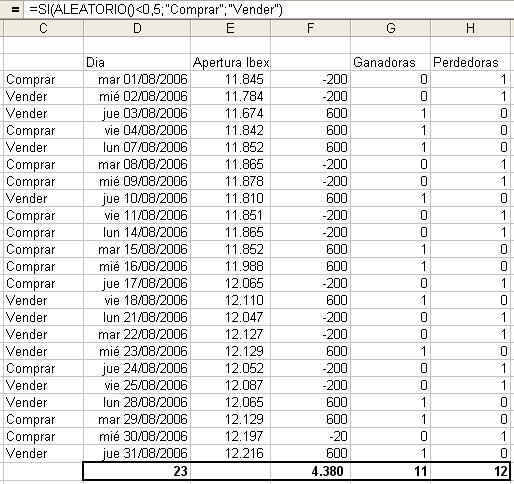Click the Dia header cell
The image size is (514, 484).
click(x=137, y=62)
